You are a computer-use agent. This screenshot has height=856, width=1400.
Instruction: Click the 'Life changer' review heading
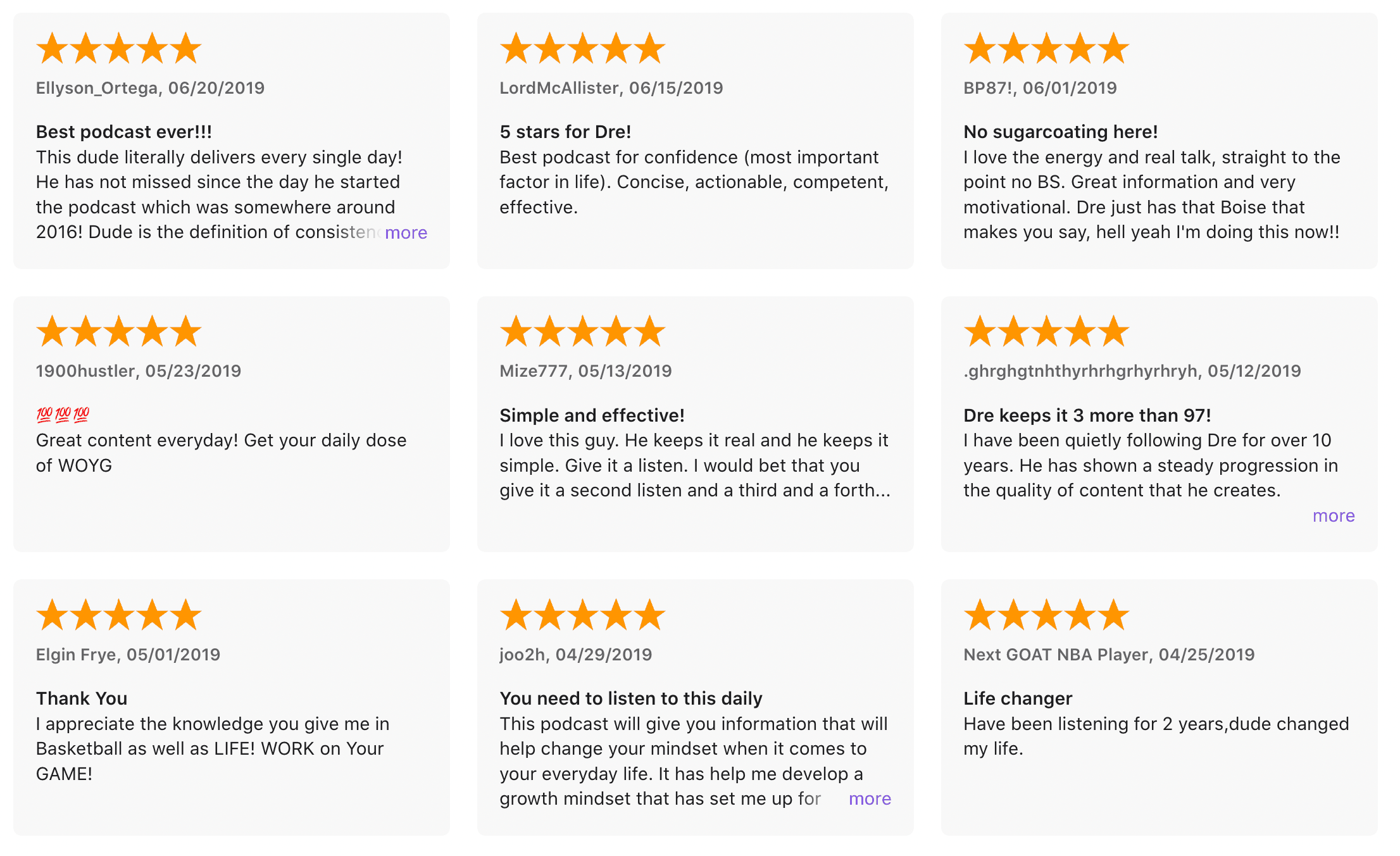point(1018,698)
